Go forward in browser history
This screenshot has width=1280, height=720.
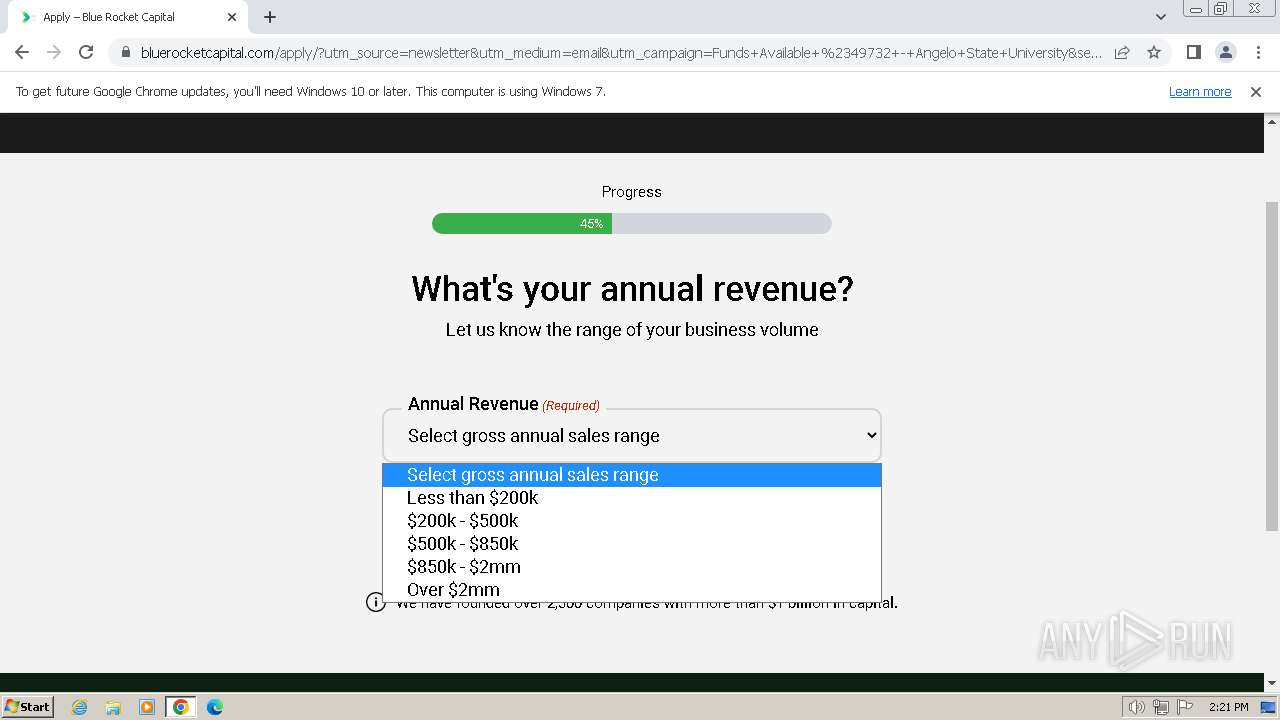click(x=54, y=52)
